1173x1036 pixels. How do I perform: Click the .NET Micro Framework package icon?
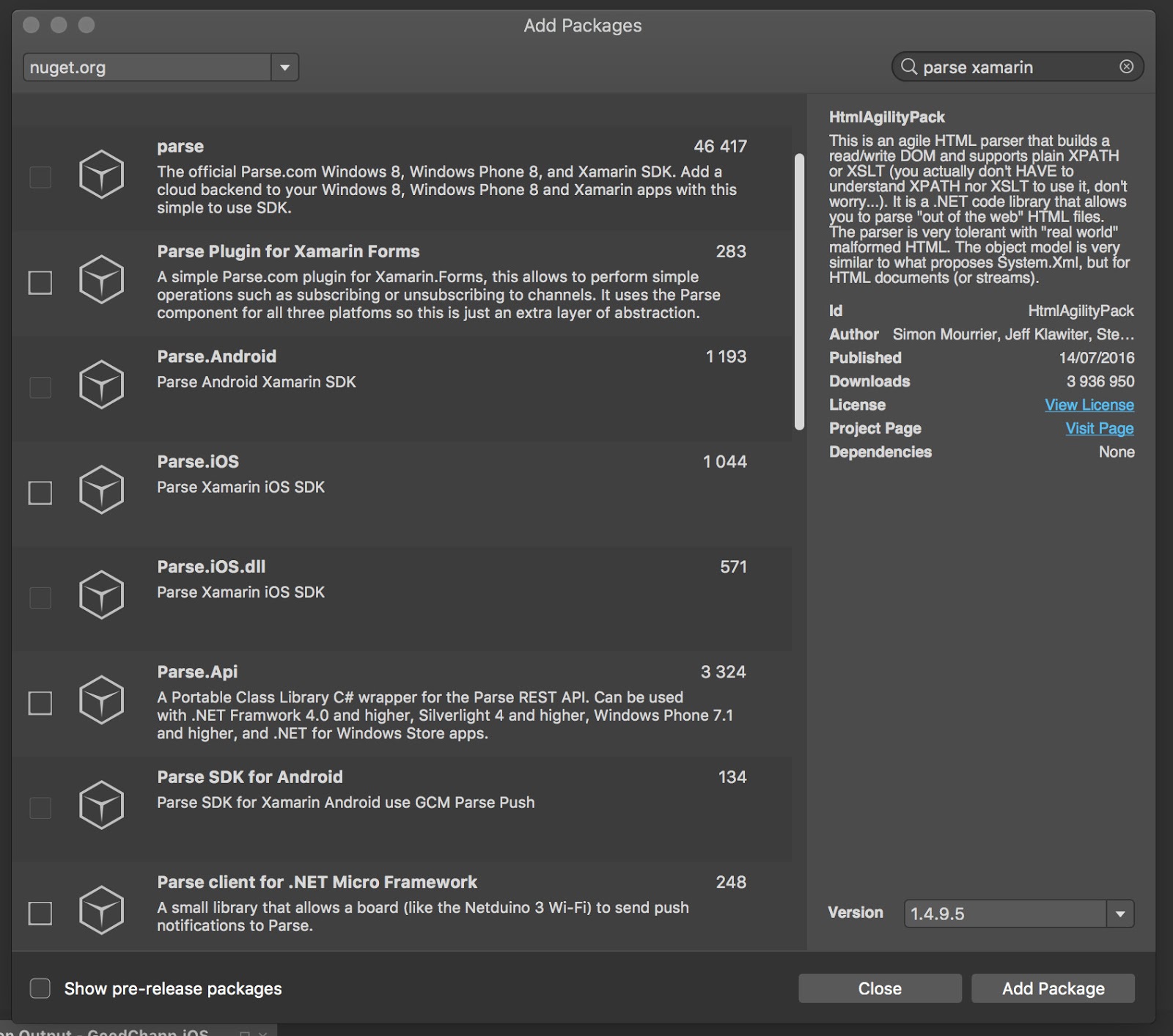[x=101, y=910]
